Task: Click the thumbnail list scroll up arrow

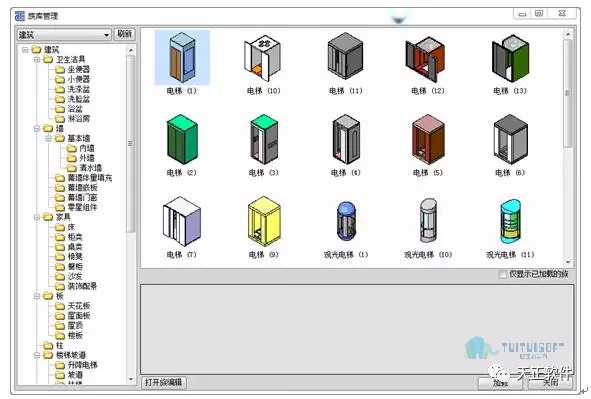Action: point(568,34)
